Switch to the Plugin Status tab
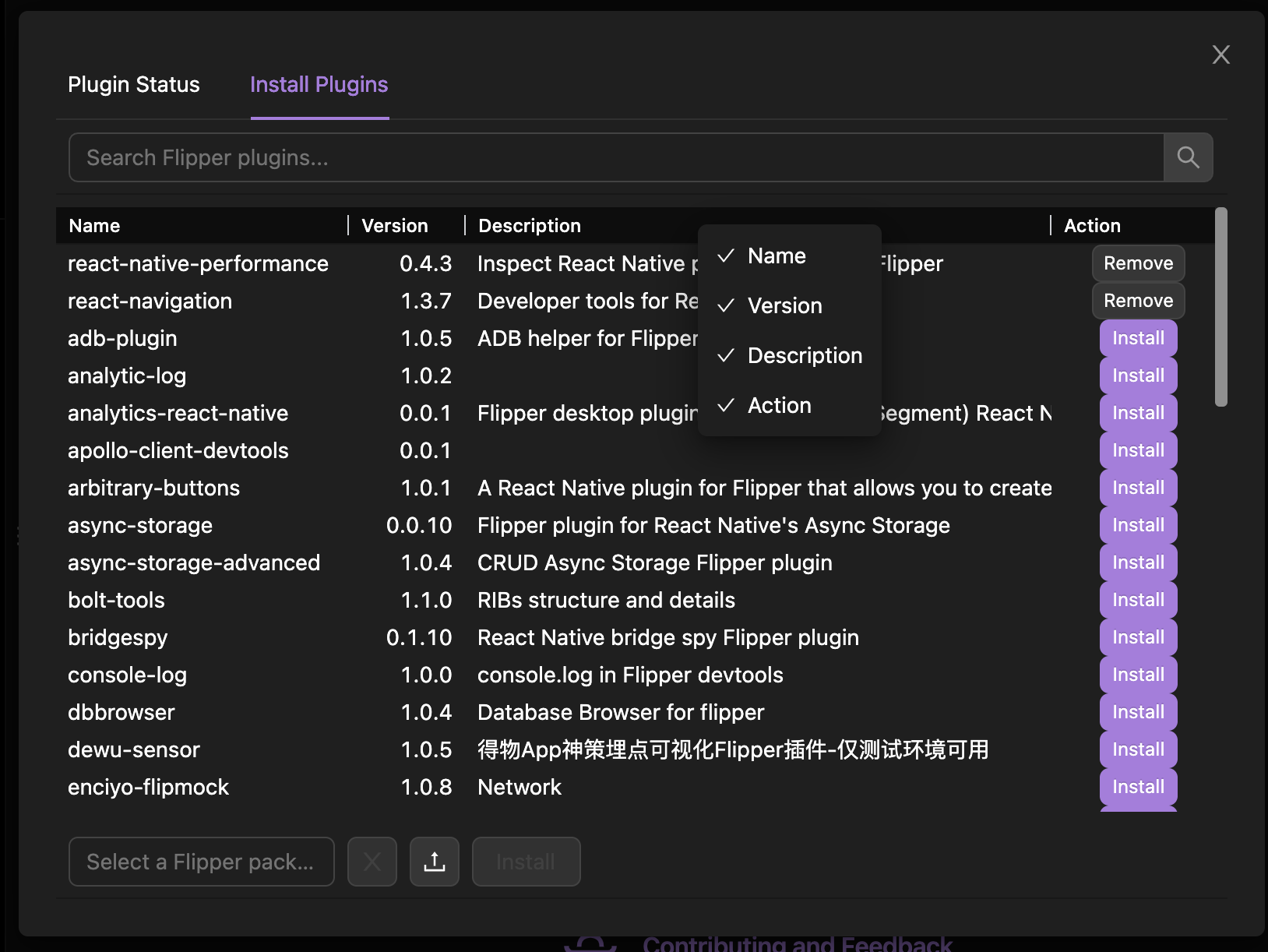The image size is (1268, 952). (x=134, y=84)
